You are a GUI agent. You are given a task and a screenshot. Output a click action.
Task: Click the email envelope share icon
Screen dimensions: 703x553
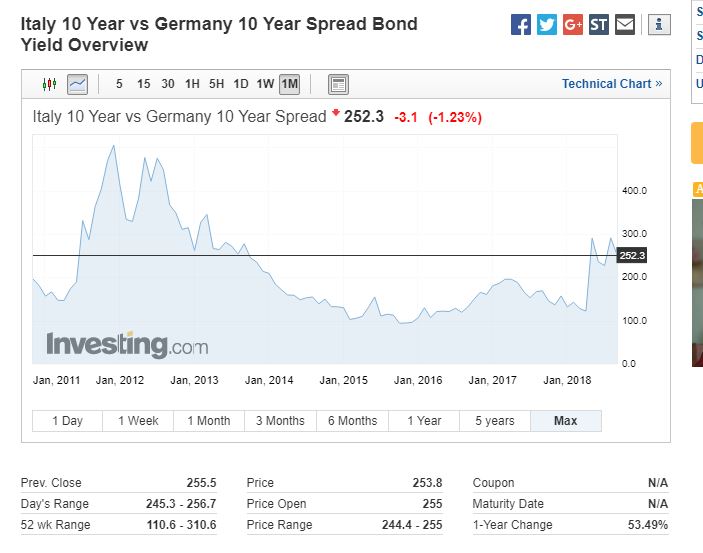[625, 25]
